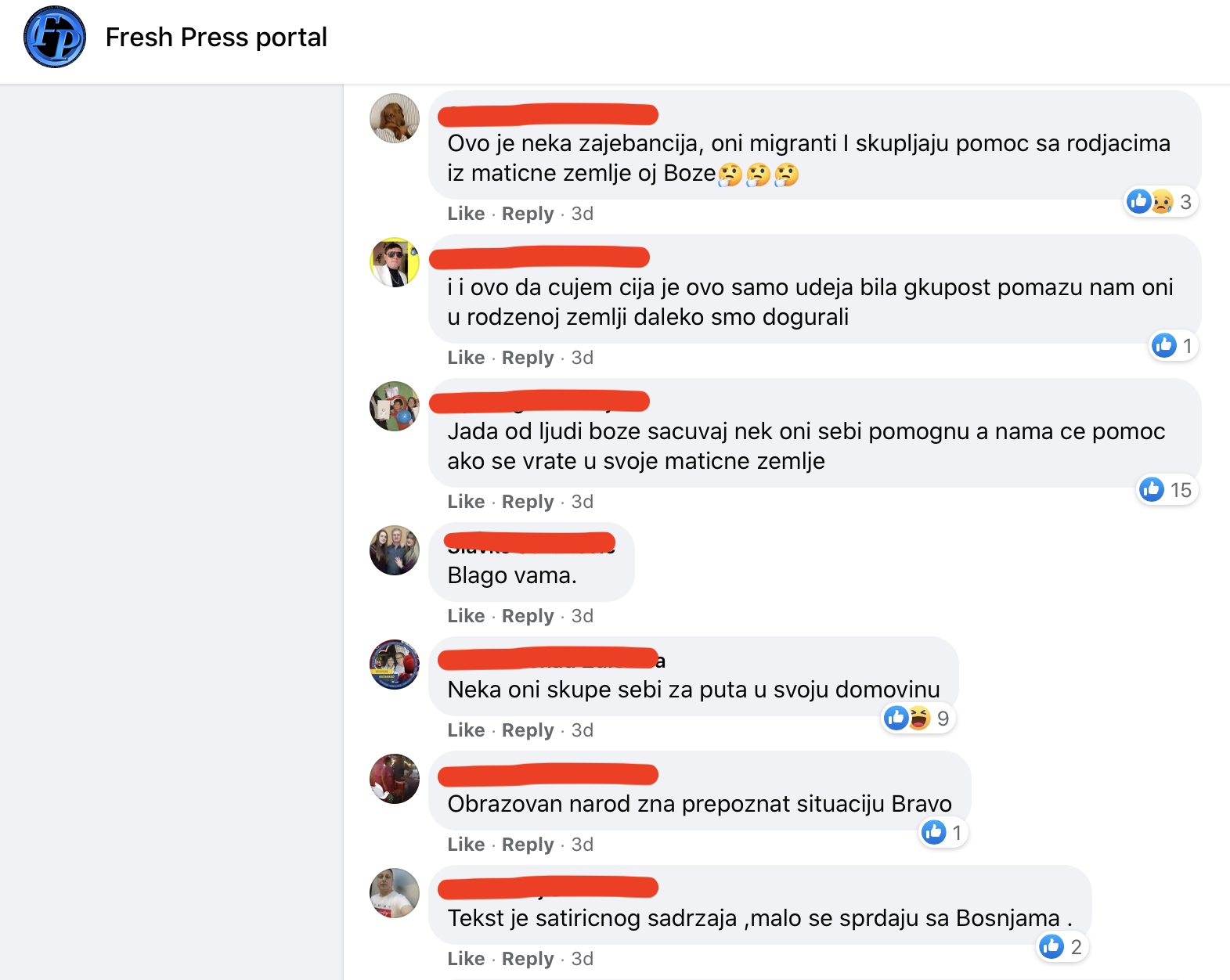Viewport: 1230px width, 980px height.
Task: Like the comment about 'zajebancija, oni migranti'
Action: [x=466, y=214]
